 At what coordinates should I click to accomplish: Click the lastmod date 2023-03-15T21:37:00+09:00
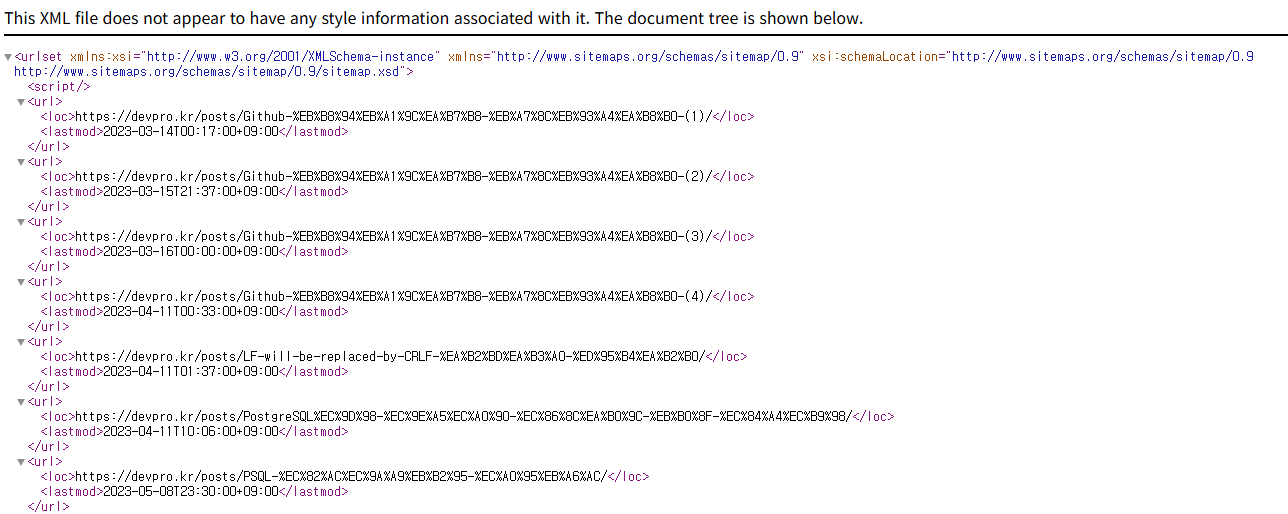[x=190, y=192]
